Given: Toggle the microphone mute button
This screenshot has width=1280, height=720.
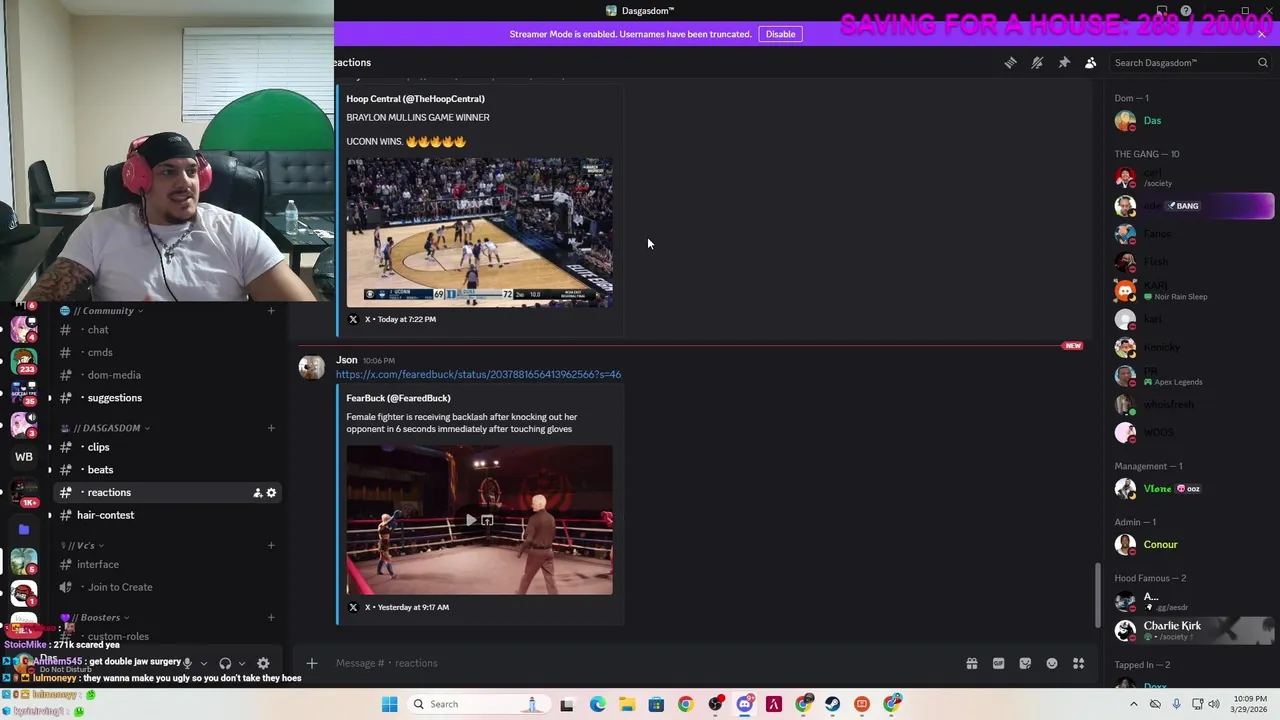Looking at the screenshot, I should [187, 663].
